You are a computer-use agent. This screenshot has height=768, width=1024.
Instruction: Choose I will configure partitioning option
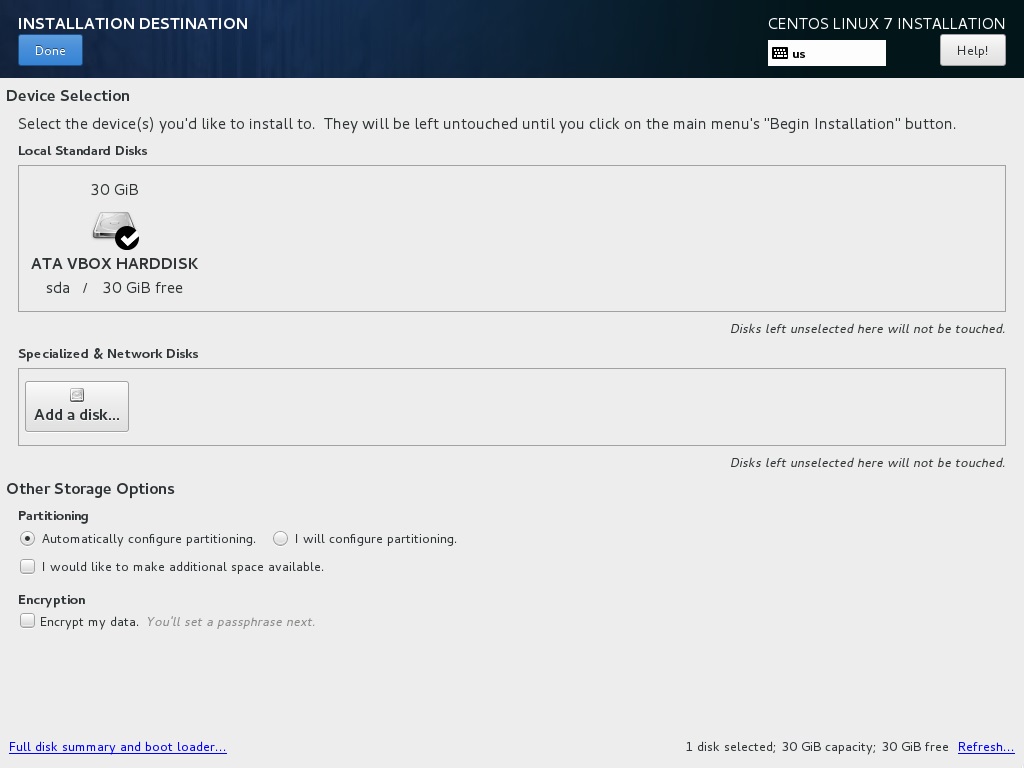[281, 538]
